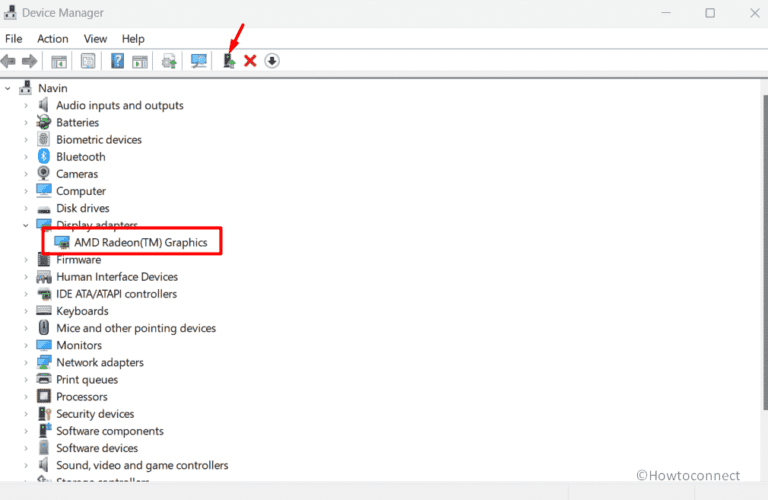Maximize the Device Manager window
Screen dimensions: 768x500
710,13
